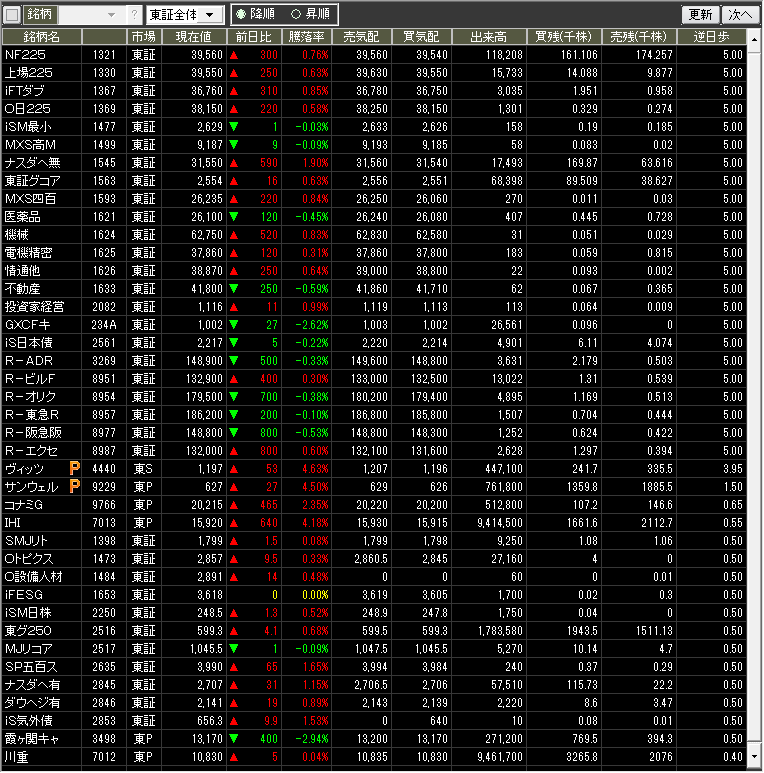Click the 逆日歩 column header
The width and height of the screenshot is (764, 773).
click(711, 37)
